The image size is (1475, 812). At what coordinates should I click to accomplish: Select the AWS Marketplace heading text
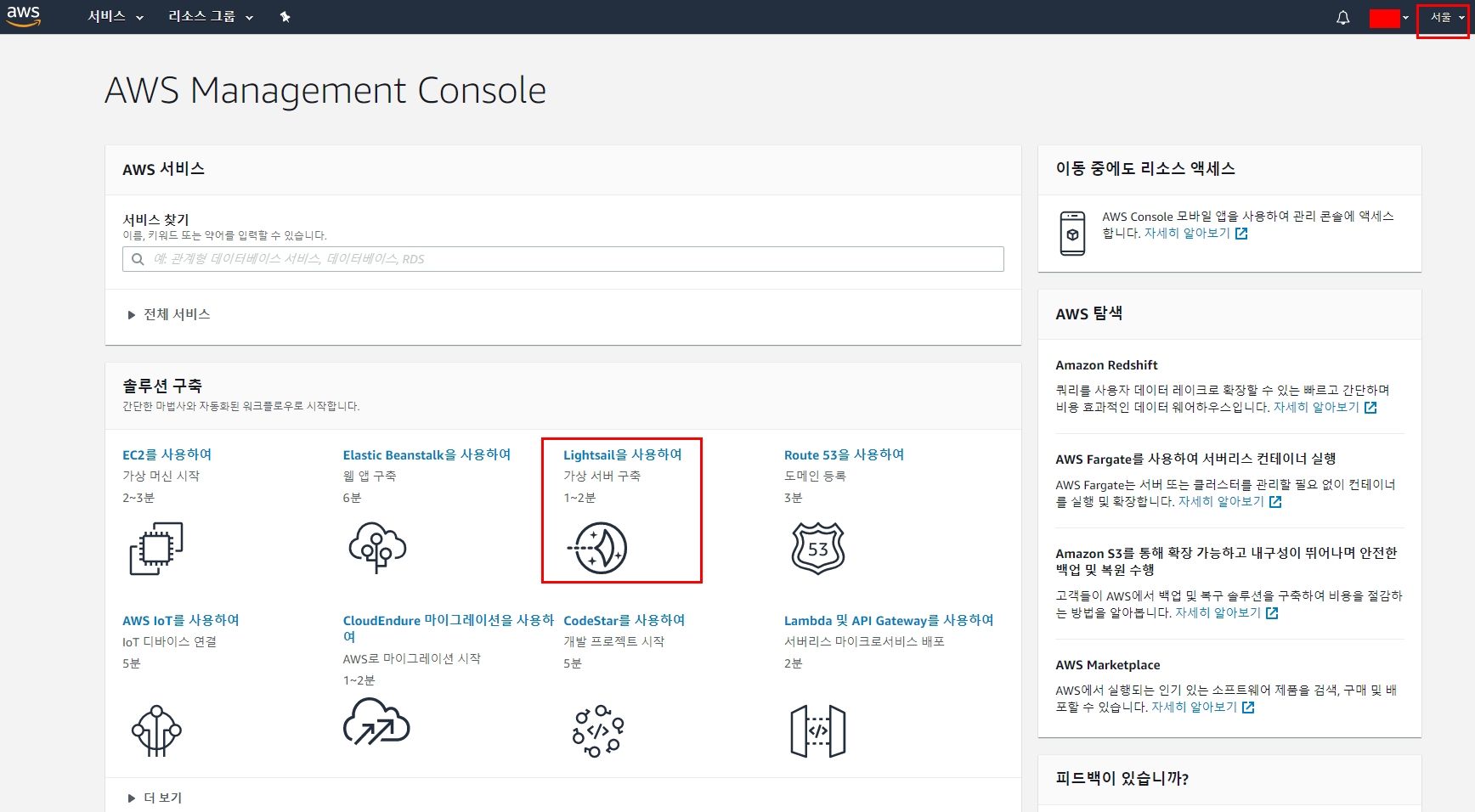click(x=1108, y=665)
